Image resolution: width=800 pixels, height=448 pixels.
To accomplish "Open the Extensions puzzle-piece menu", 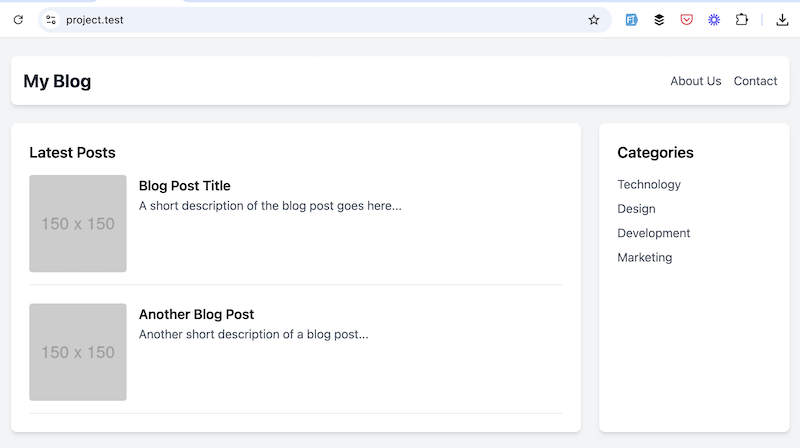I will coord(742,20).
